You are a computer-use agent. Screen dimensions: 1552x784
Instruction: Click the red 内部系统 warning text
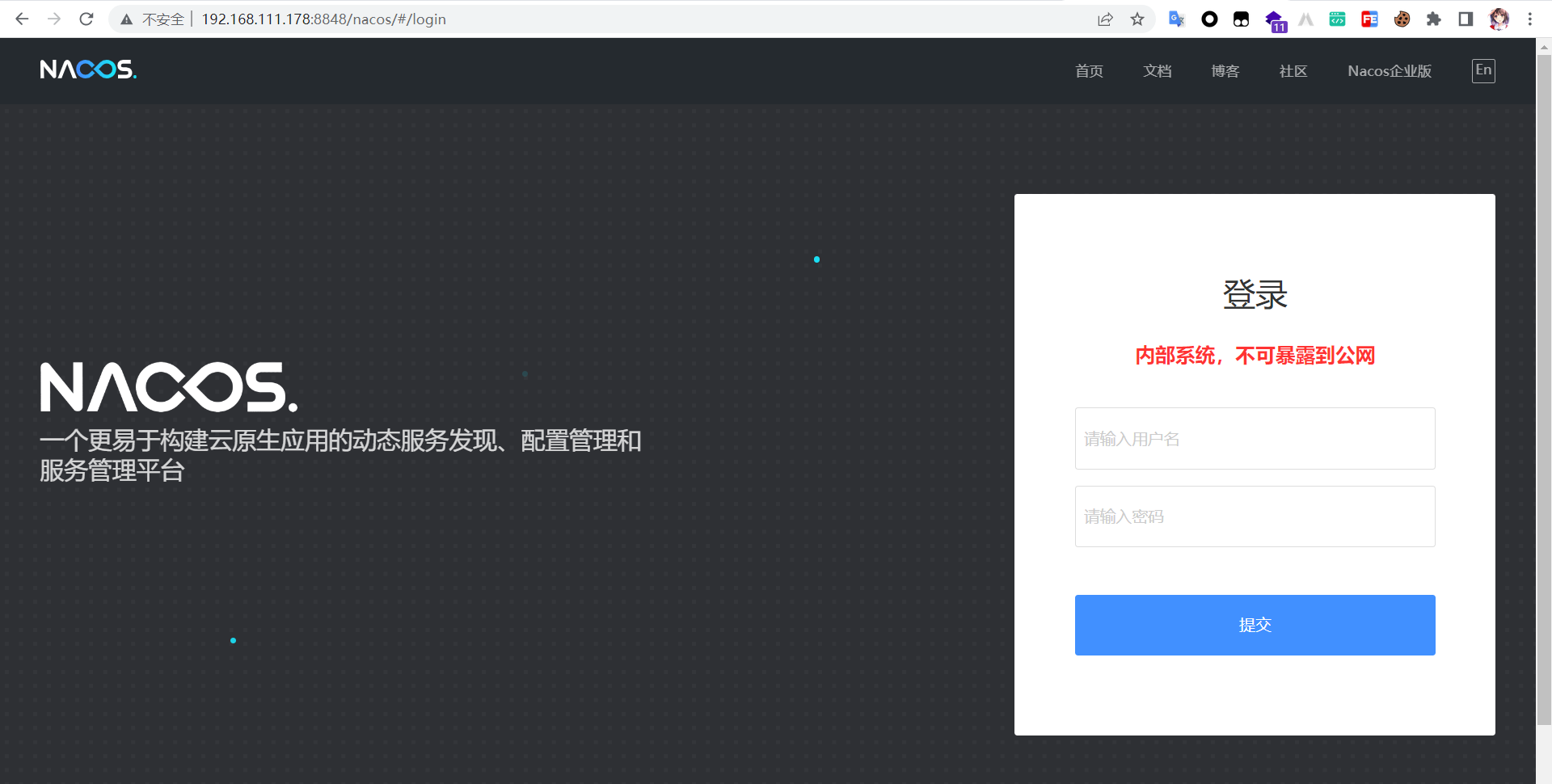tap(1255, 356)
